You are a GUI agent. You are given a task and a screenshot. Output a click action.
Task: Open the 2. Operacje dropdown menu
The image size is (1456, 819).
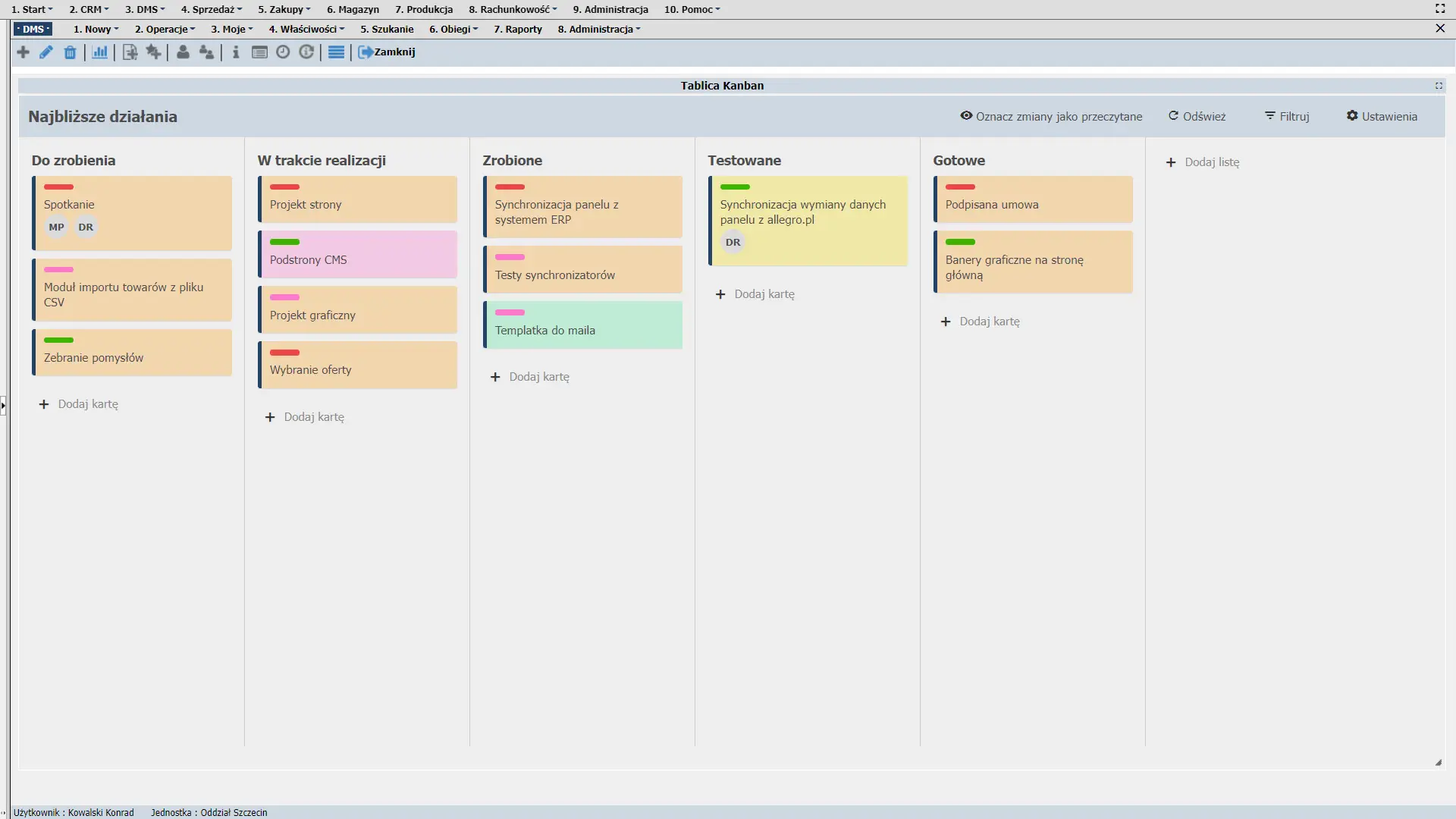coord(165,29)
